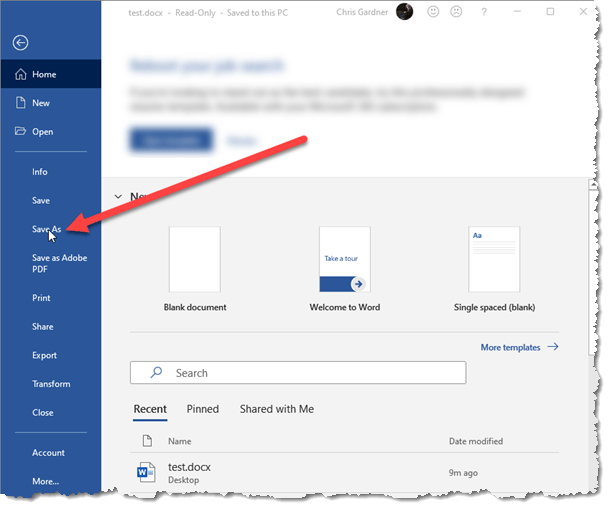Image resolution: width=609 pixels, height=508 pixels.
Task: Select the Single spaced (blank) template
Action: click(x=494, y=259)
